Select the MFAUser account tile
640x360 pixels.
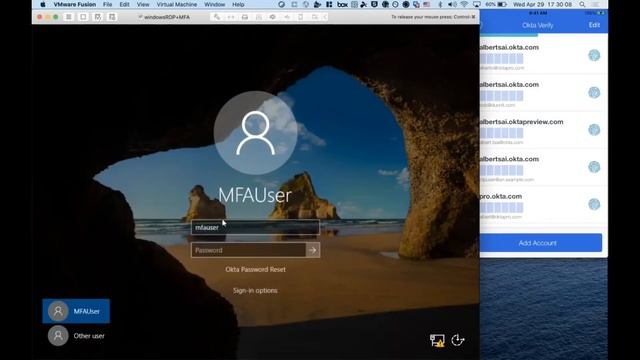tap(76, 311)
